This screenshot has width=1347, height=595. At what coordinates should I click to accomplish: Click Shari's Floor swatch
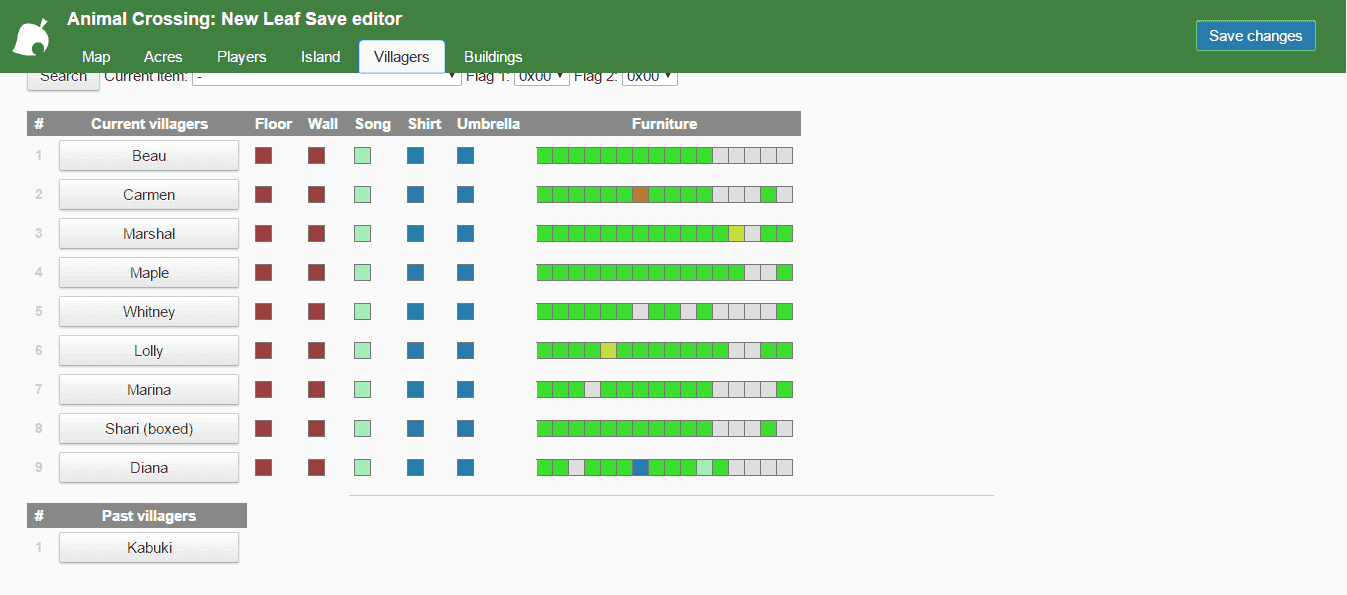[x=264, y=429]
